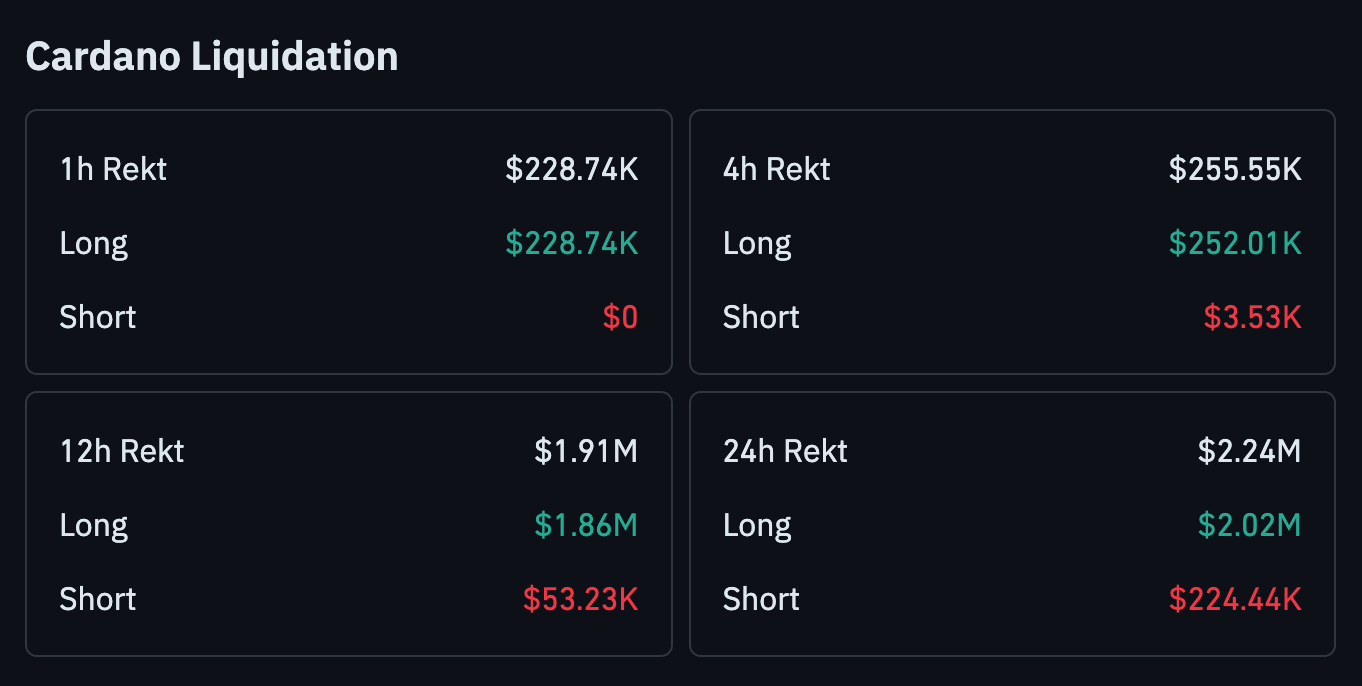Screen dimensions: 1362x686
Task: Click the red $53.23K short value
Action: pyautogui.click(x=580, y=599)
